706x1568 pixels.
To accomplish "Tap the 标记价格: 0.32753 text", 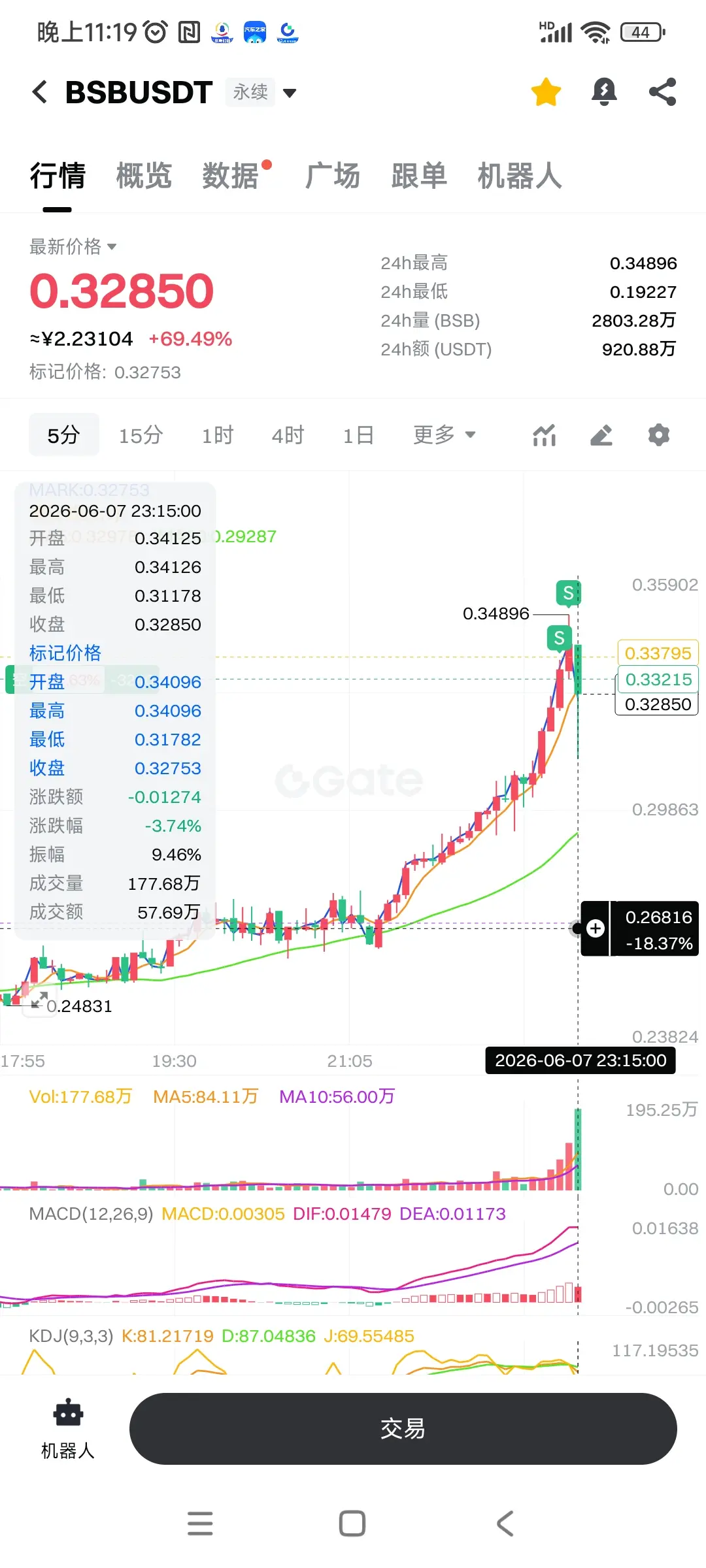I will pos(105,372).
